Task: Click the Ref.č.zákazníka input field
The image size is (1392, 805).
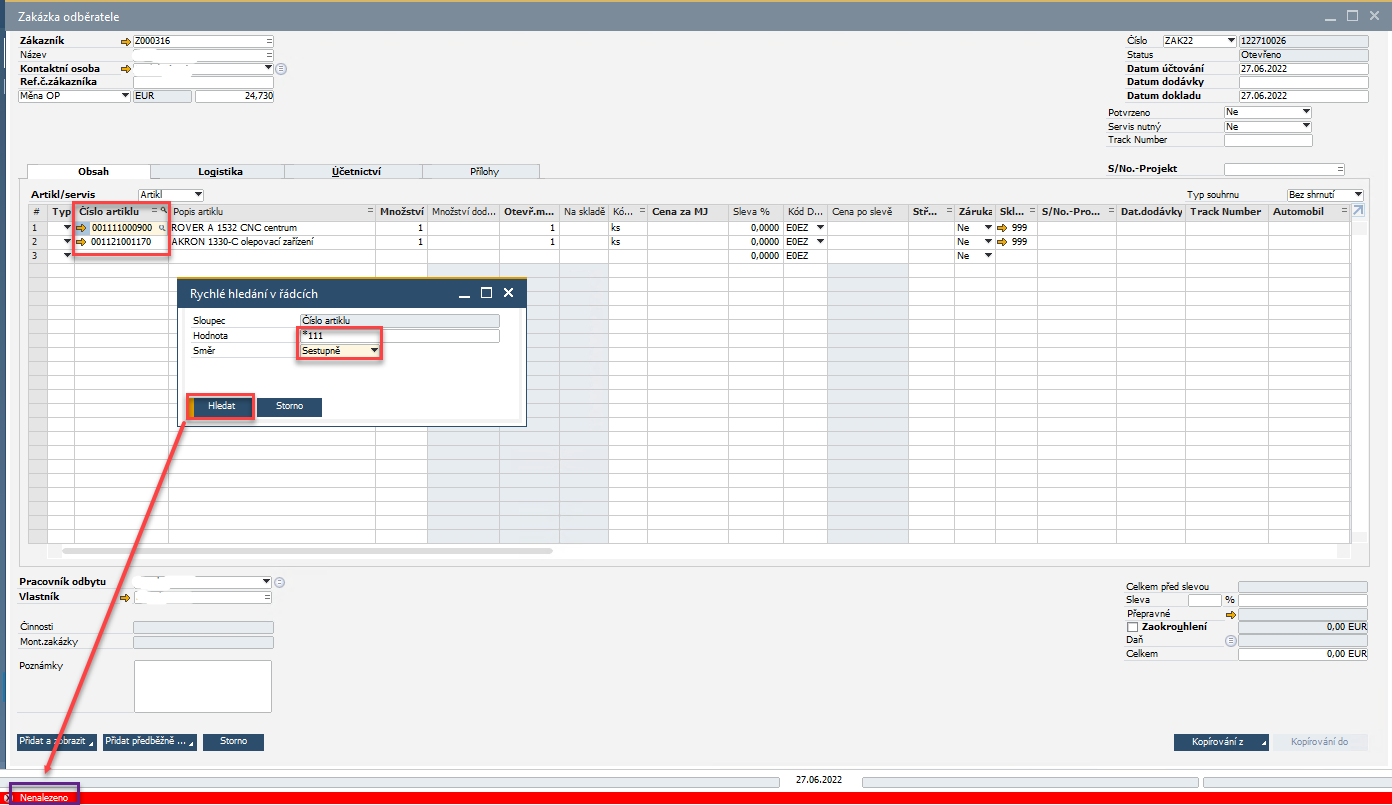Action: click(x=203, y=82)
